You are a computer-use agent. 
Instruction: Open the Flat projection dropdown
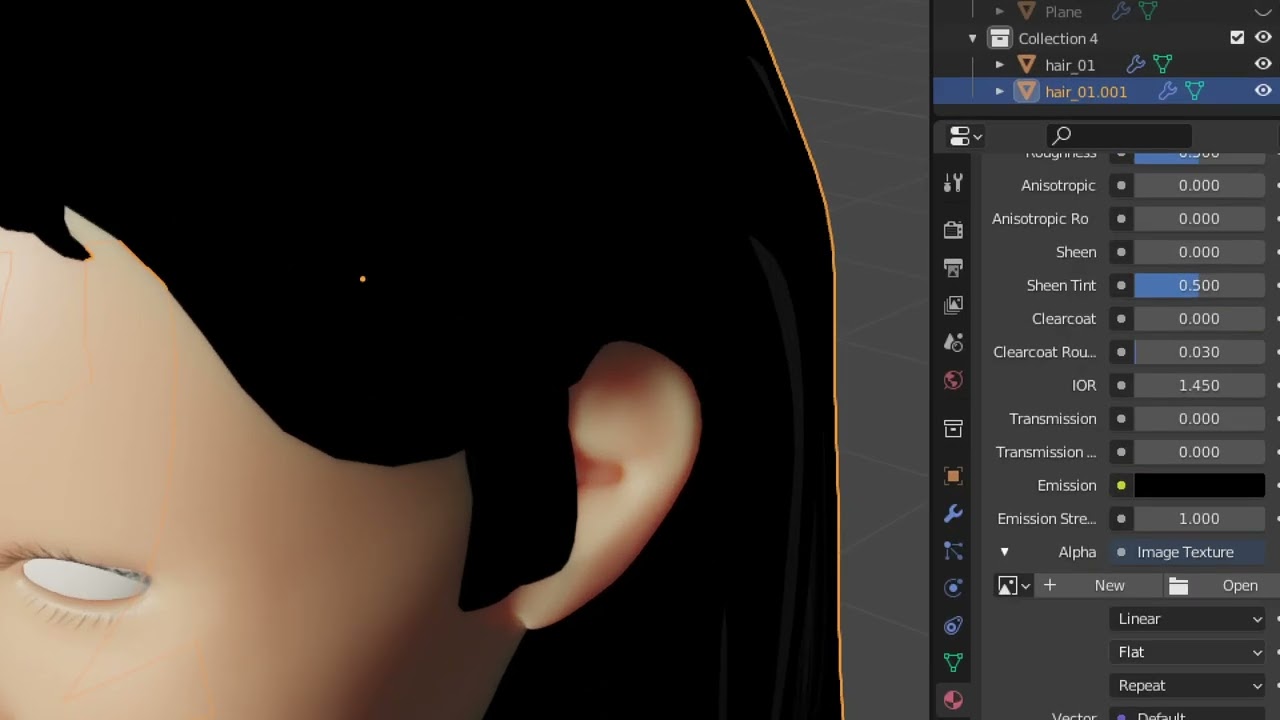[1189, 652]
